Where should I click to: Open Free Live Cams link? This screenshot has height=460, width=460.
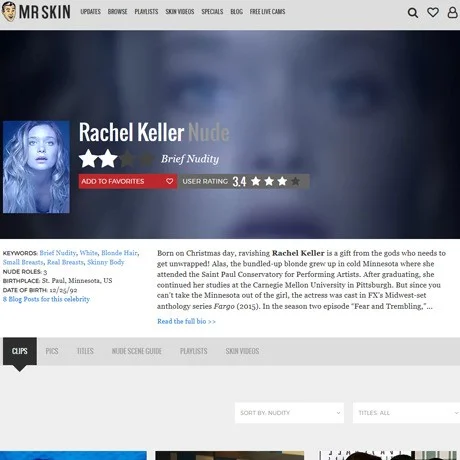pyautogui.click(x=267, y=12)
